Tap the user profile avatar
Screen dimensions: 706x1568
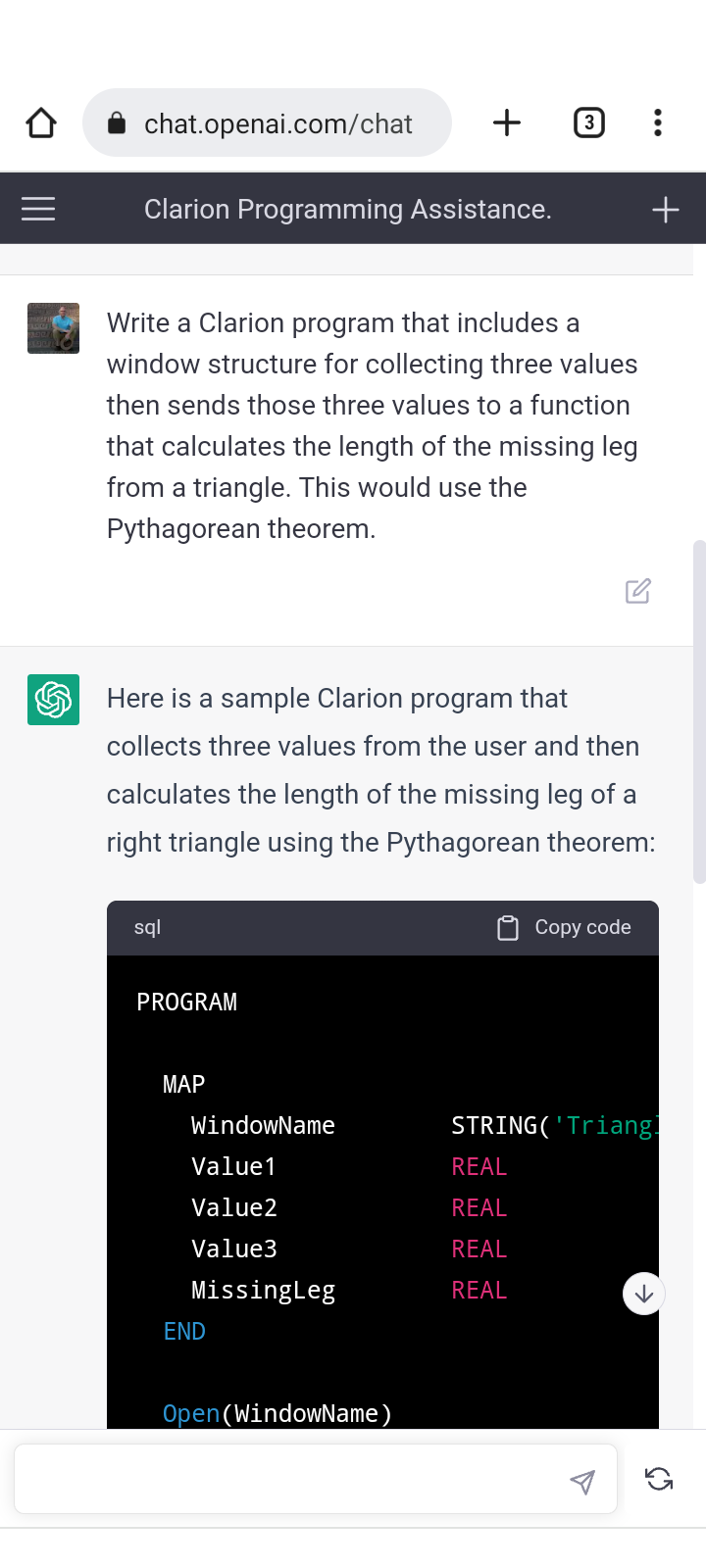(x=53, y=328)
